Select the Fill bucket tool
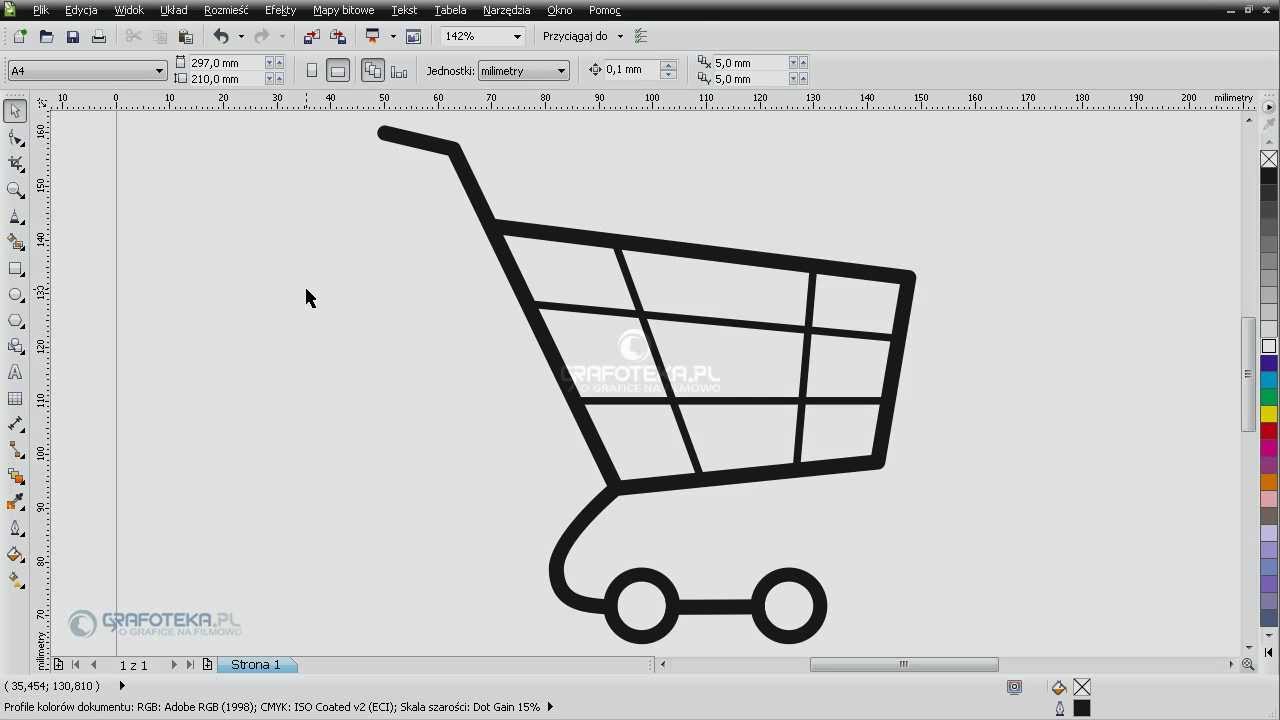 pos(15,555)
